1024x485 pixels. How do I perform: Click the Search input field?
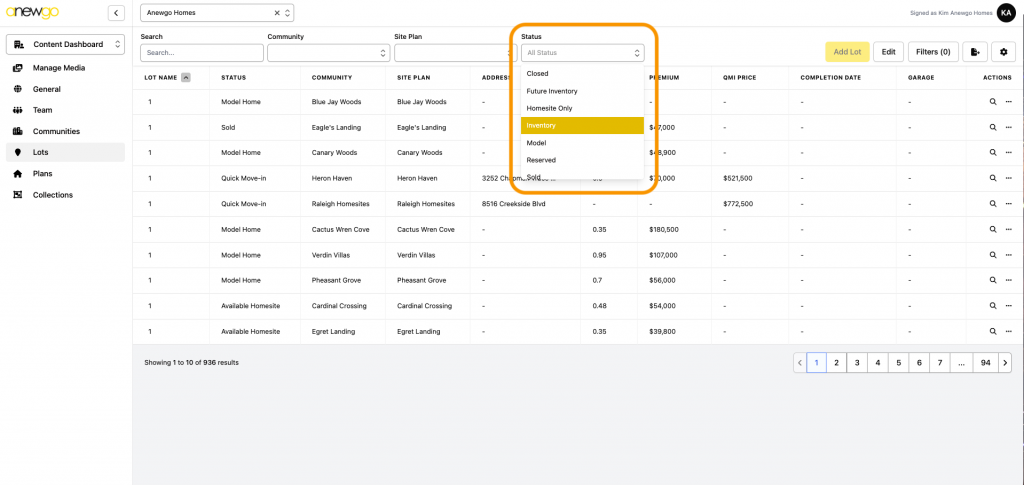[202, 53]
